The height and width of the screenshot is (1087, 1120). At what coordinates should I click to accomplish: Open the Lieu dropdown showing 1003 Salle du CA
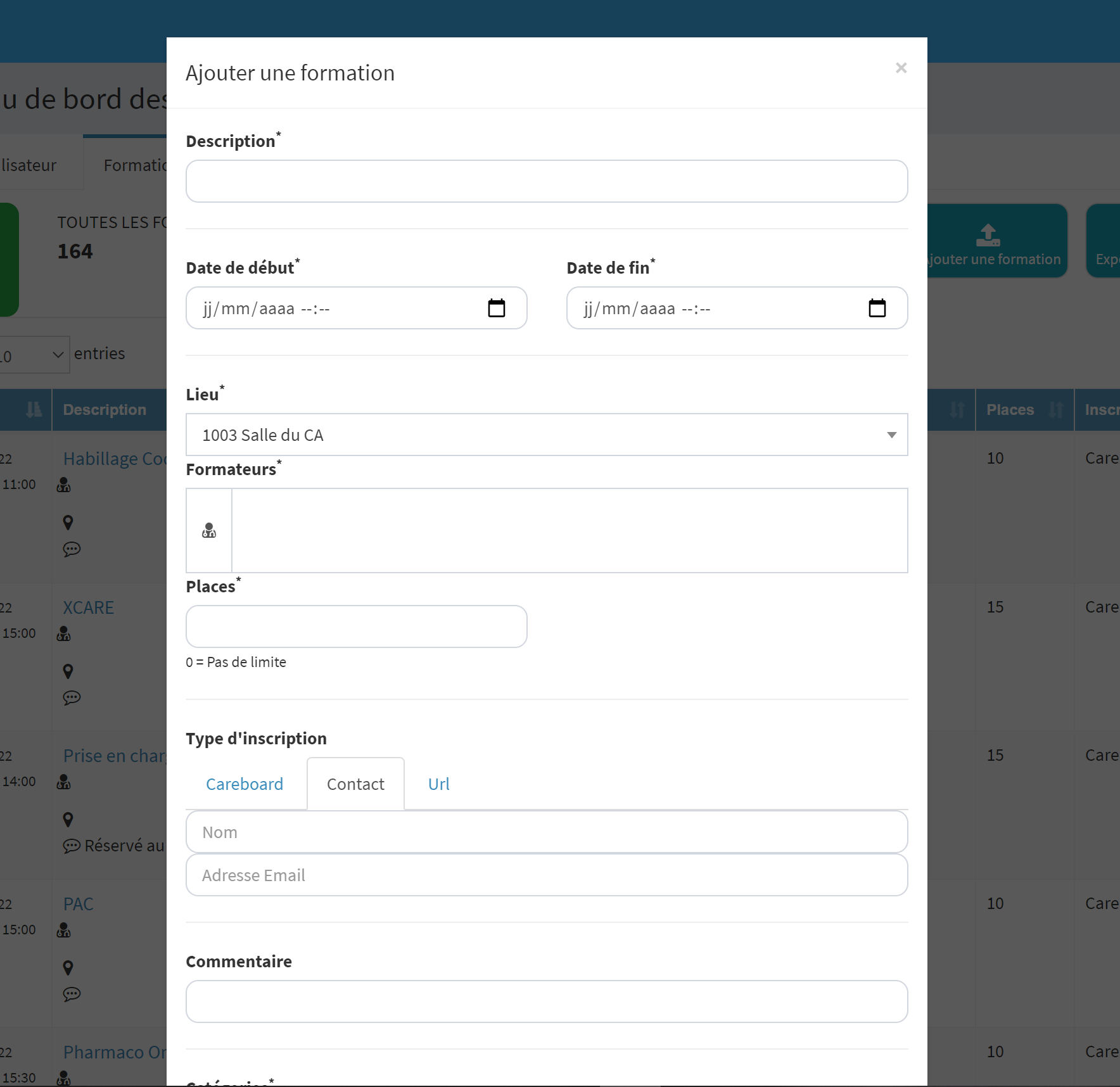tap(547, 435)
